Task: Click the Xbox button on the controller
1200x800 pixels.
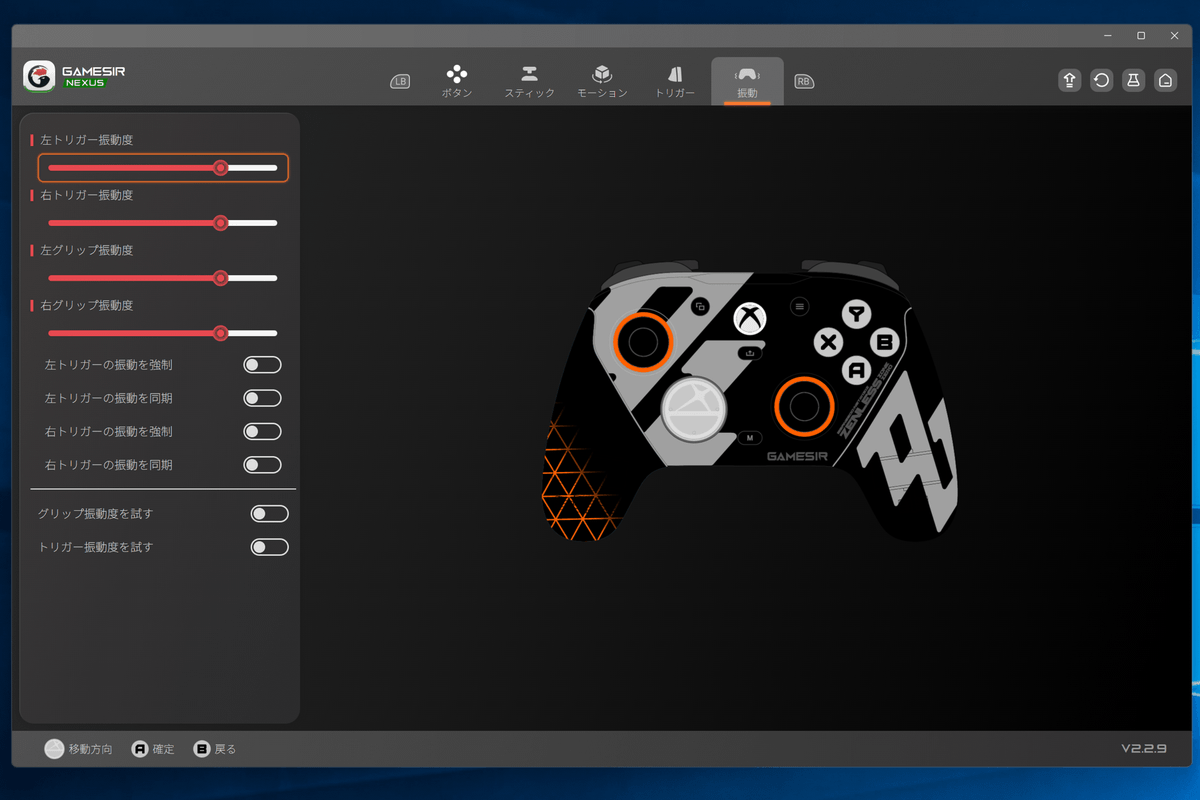Action: pyautogui.click(x=750, y=318)
